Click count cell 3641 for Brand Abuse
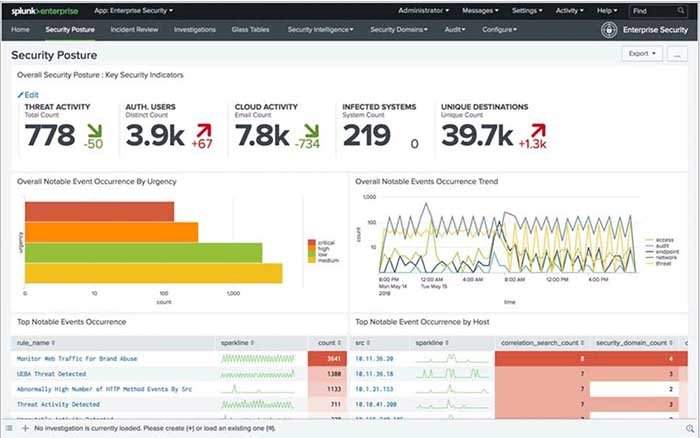This screenshot has height=438, width=700. click(x=327, y=359)
